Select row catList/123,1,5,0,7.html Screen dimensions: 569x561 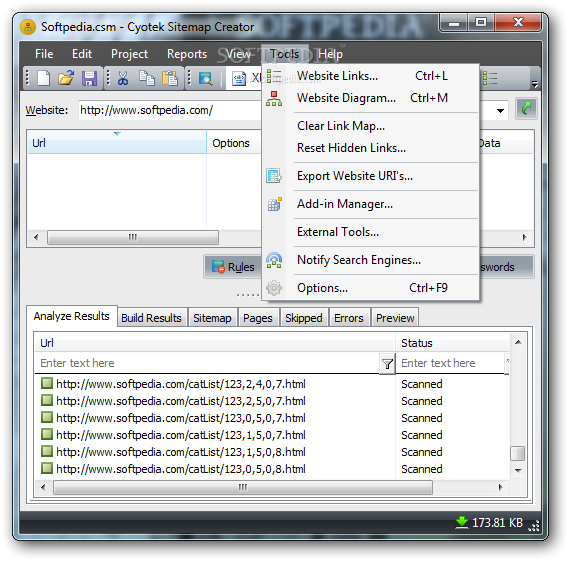pos(272,435)
